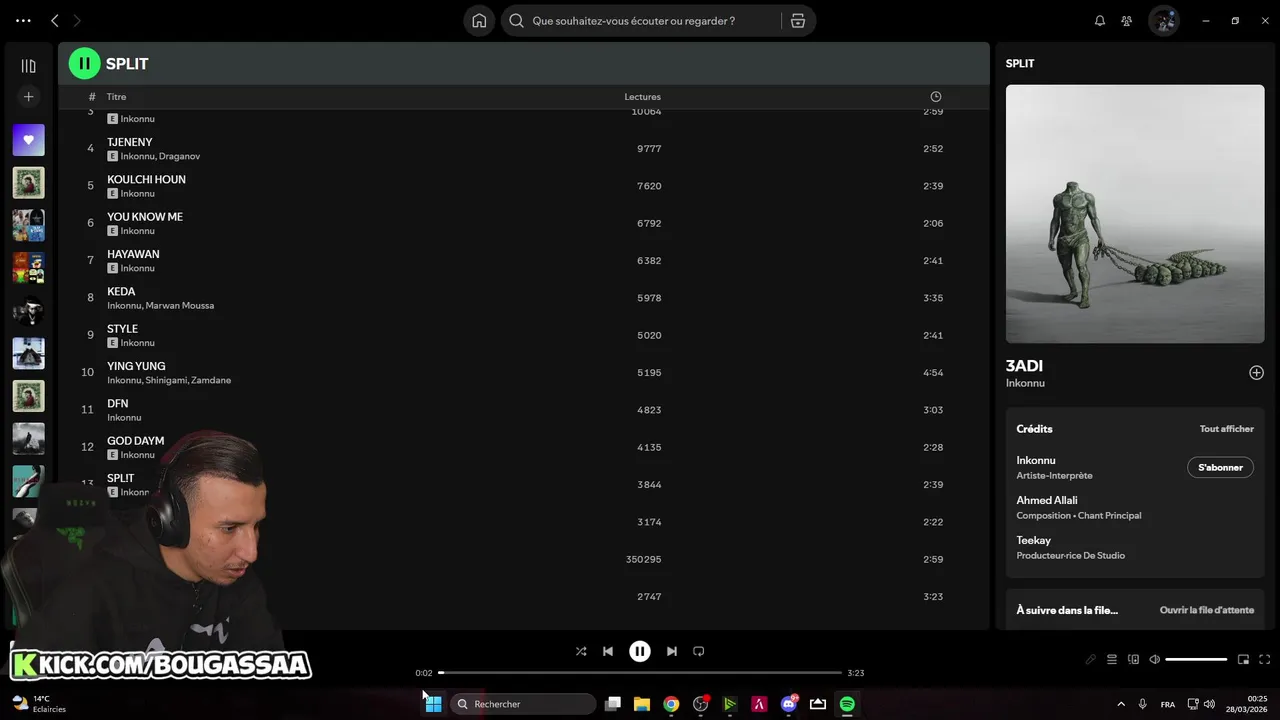Sort by the Titre column header
The height and width of the screenshot is (720, 1280).
(x=116, y=97)
